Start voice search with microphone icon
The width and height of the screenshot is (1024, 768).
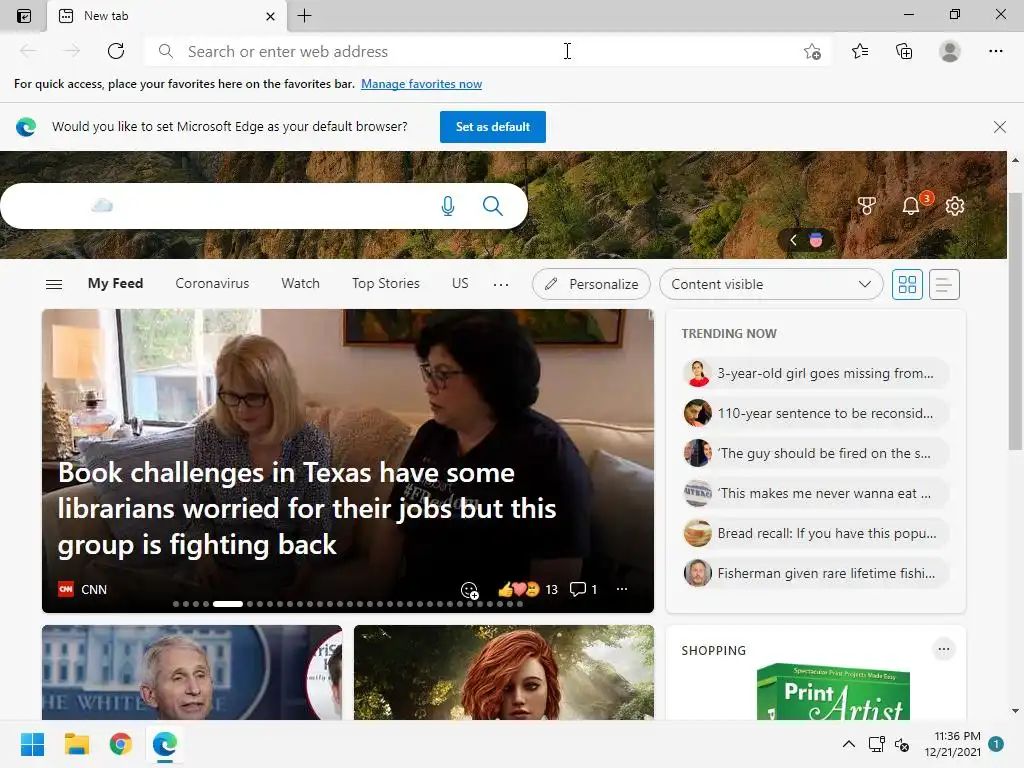pyautogui.click(x=447, y=206)
